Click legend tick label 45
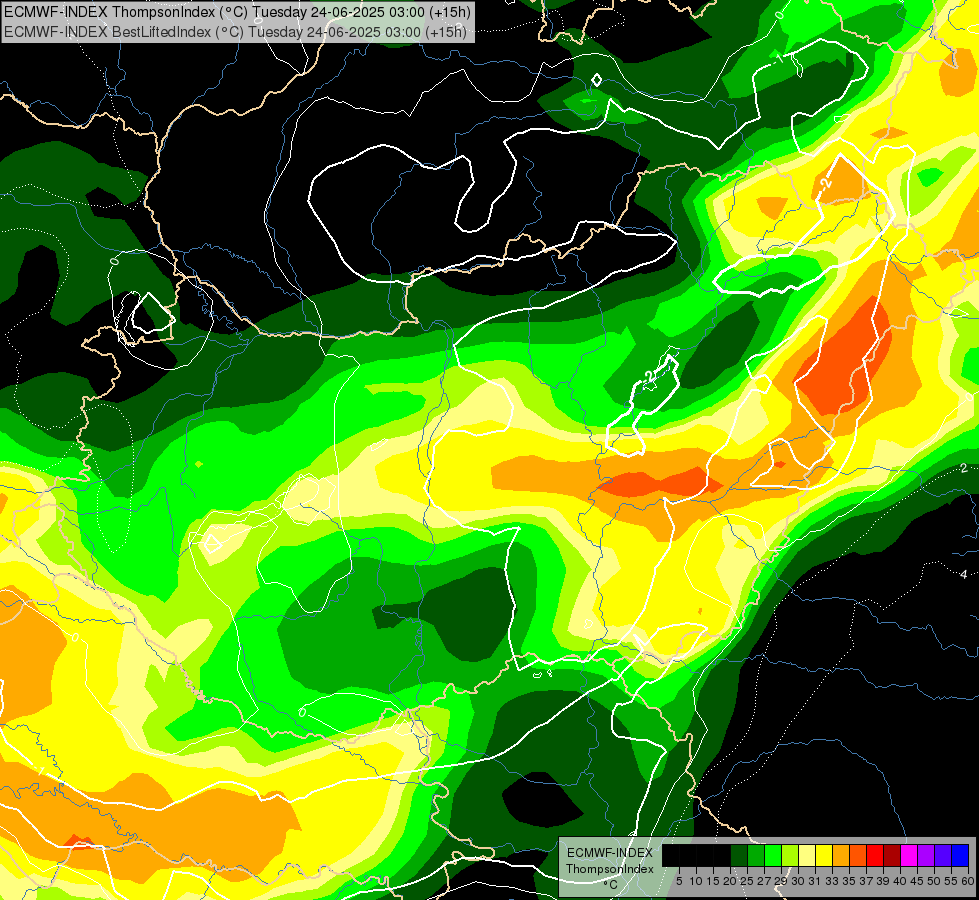This screenshot has height=900, width=979. click(x=918, y=881)
